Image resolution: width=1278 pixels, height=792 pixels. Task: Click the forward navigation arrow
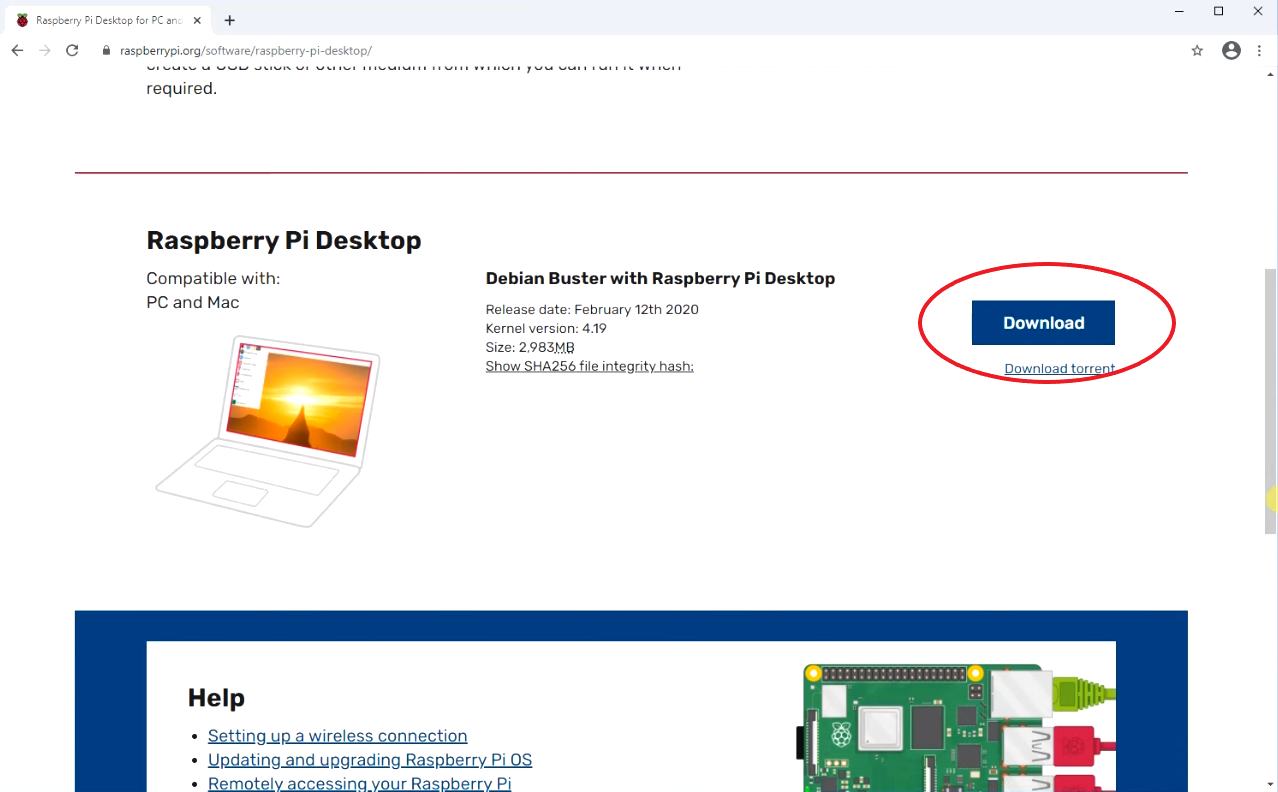[44, 50]
